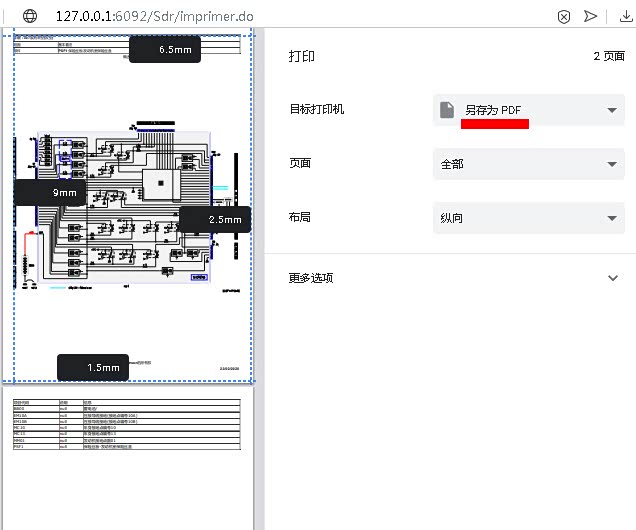Click the PDF file icon in destination field
Viewport: 636px width, 530px height.
click(x=449, y=110)
